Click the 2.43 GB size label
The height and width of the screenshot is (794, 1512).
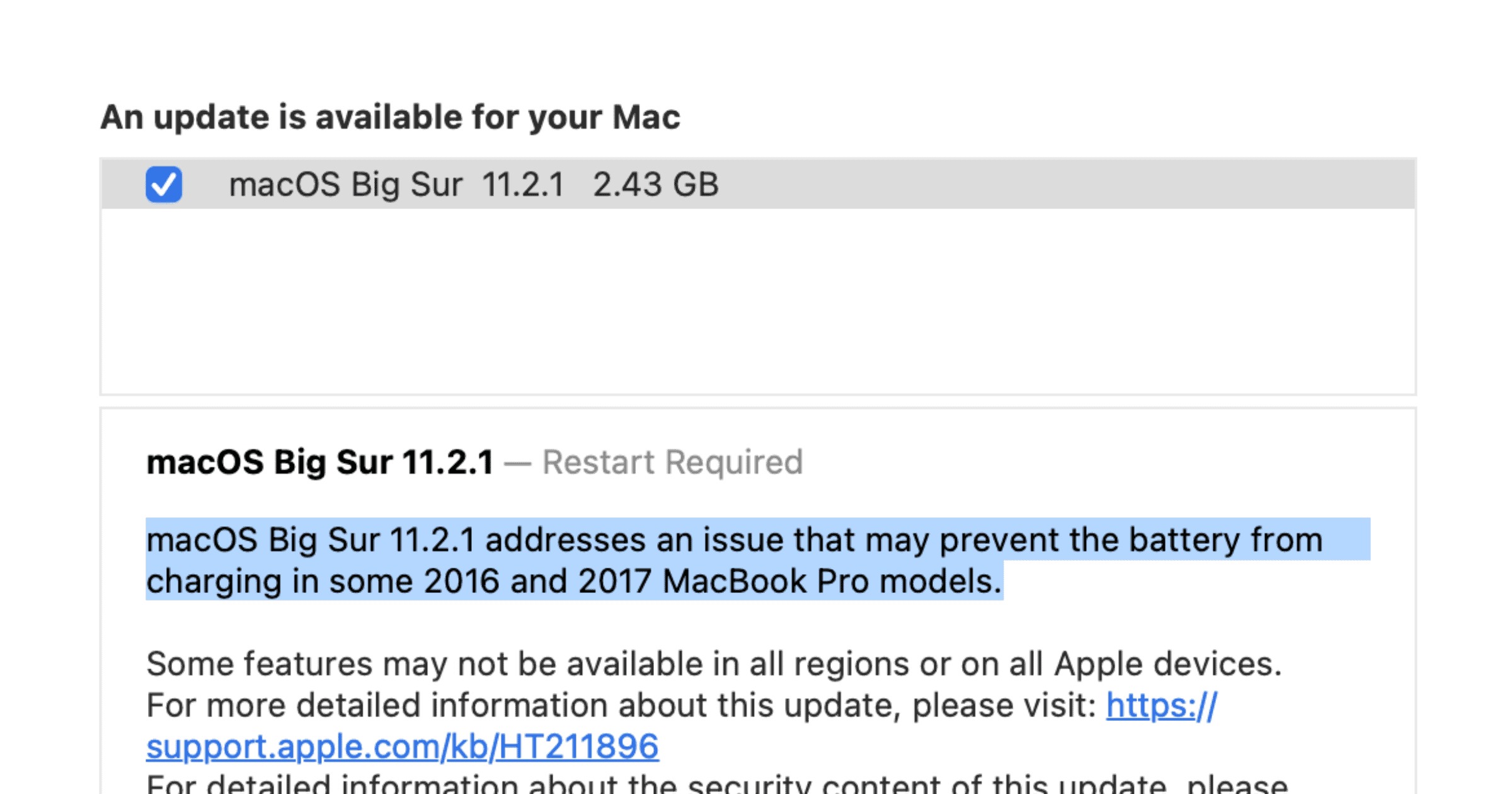point(655,185)
